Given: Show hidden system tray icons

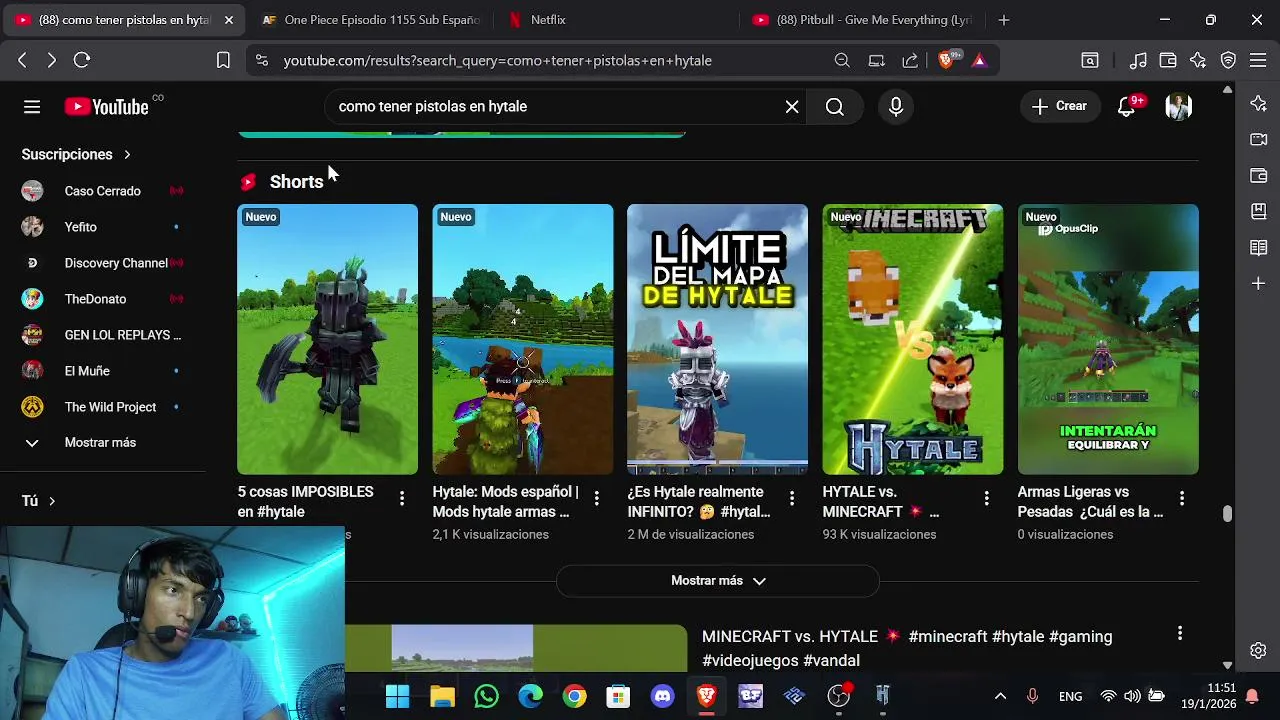Looking at the screenshot, I should click(x=1000, y=696).
